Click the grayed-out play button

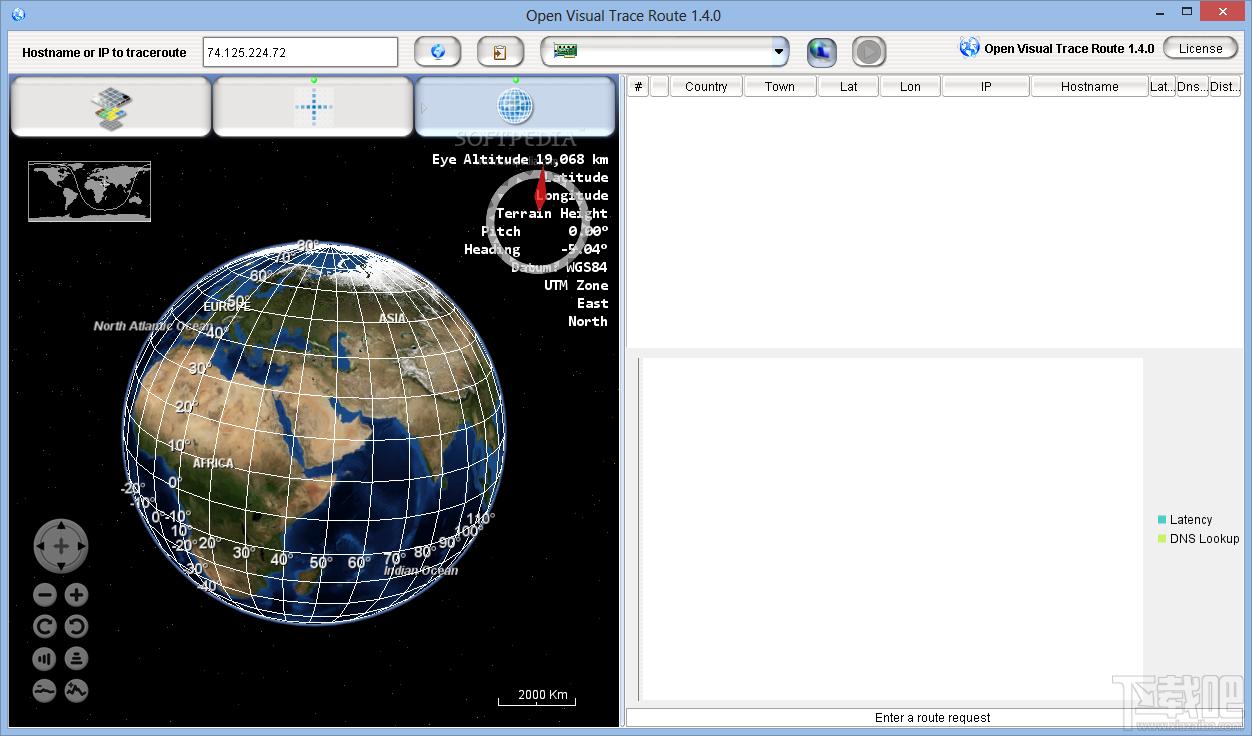pos(869,52)
